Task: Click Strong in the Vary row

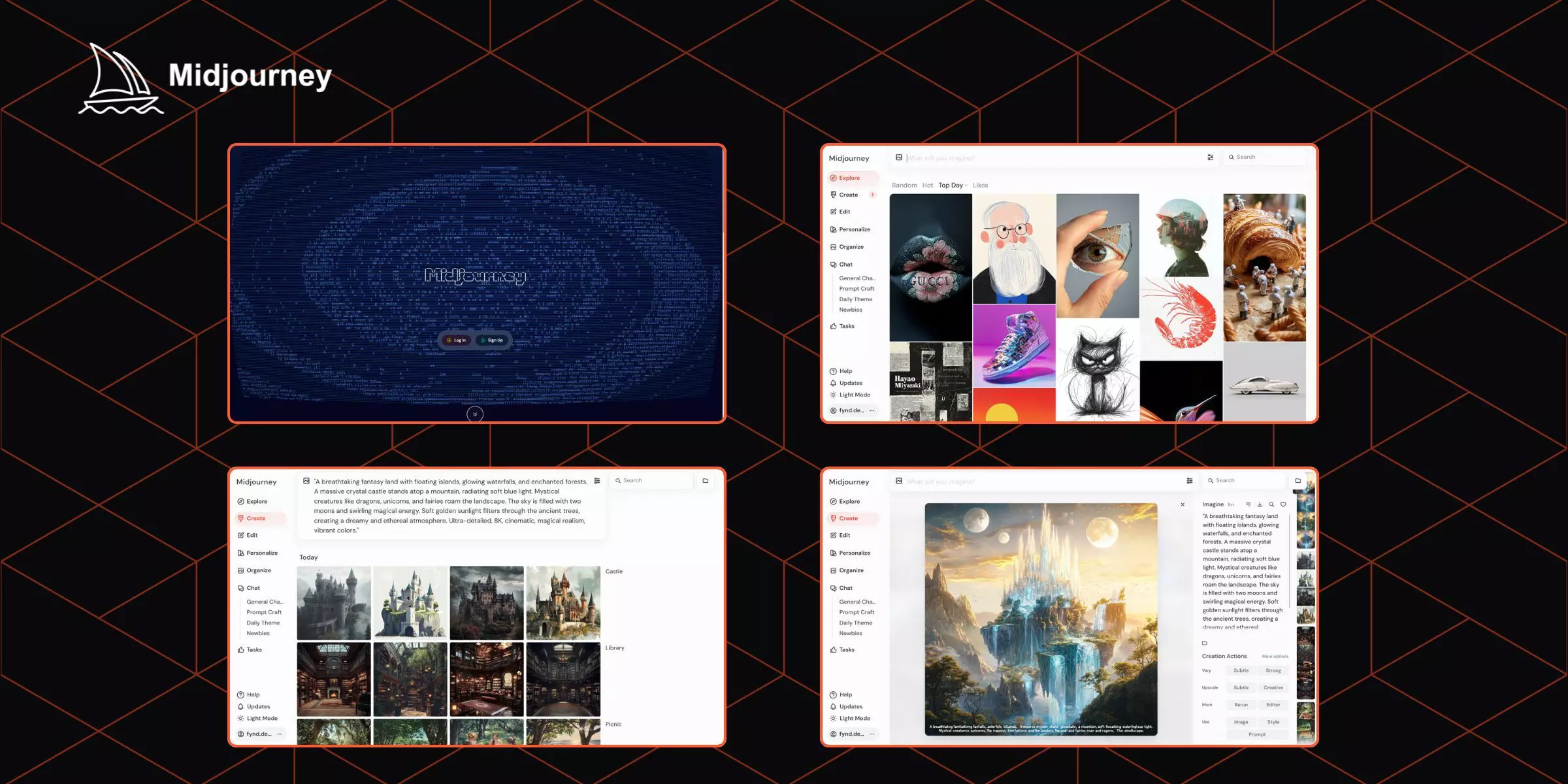Action: (1273, 671)
